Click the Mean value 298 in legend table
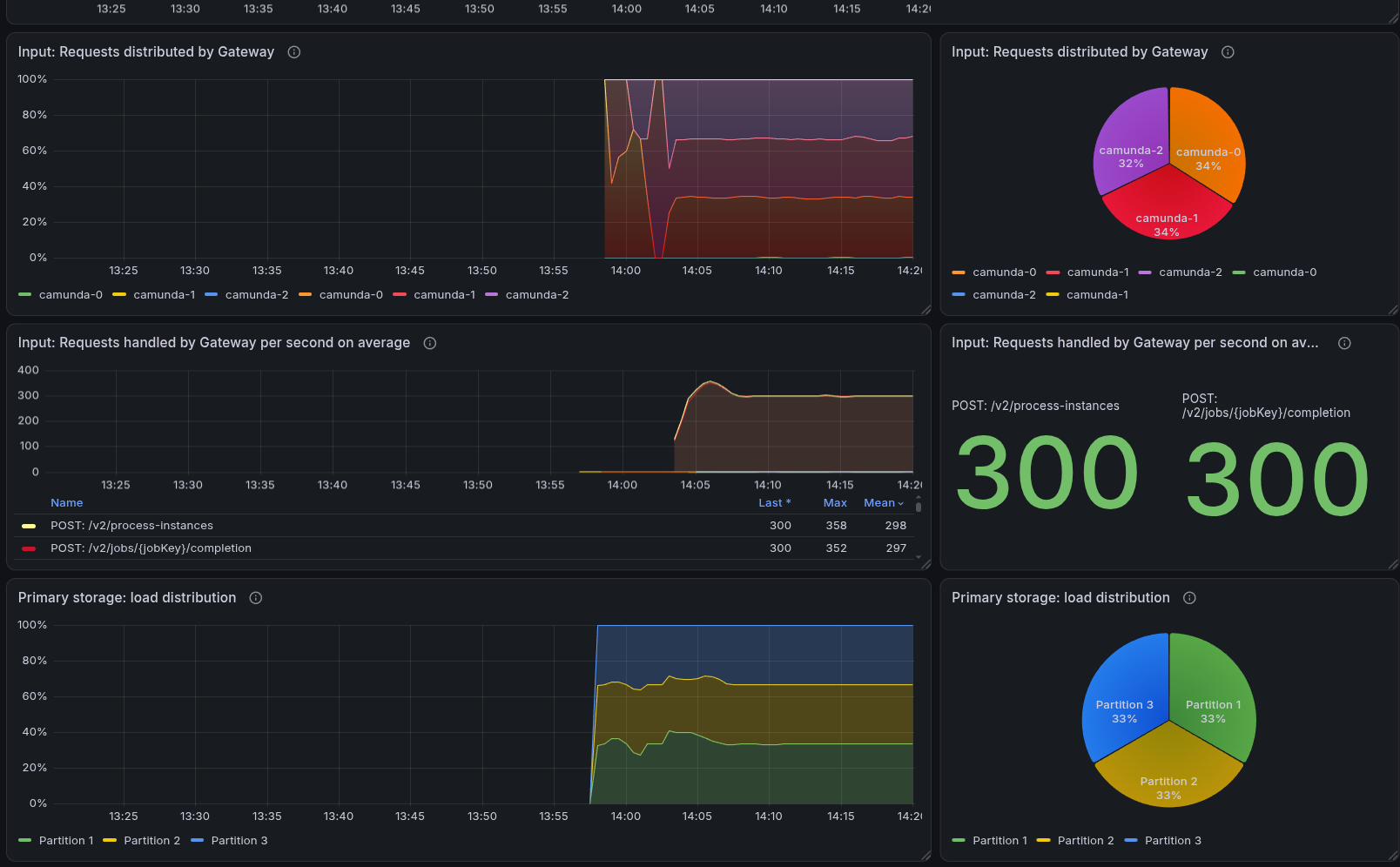1400x867 pixels. point(896,526)
